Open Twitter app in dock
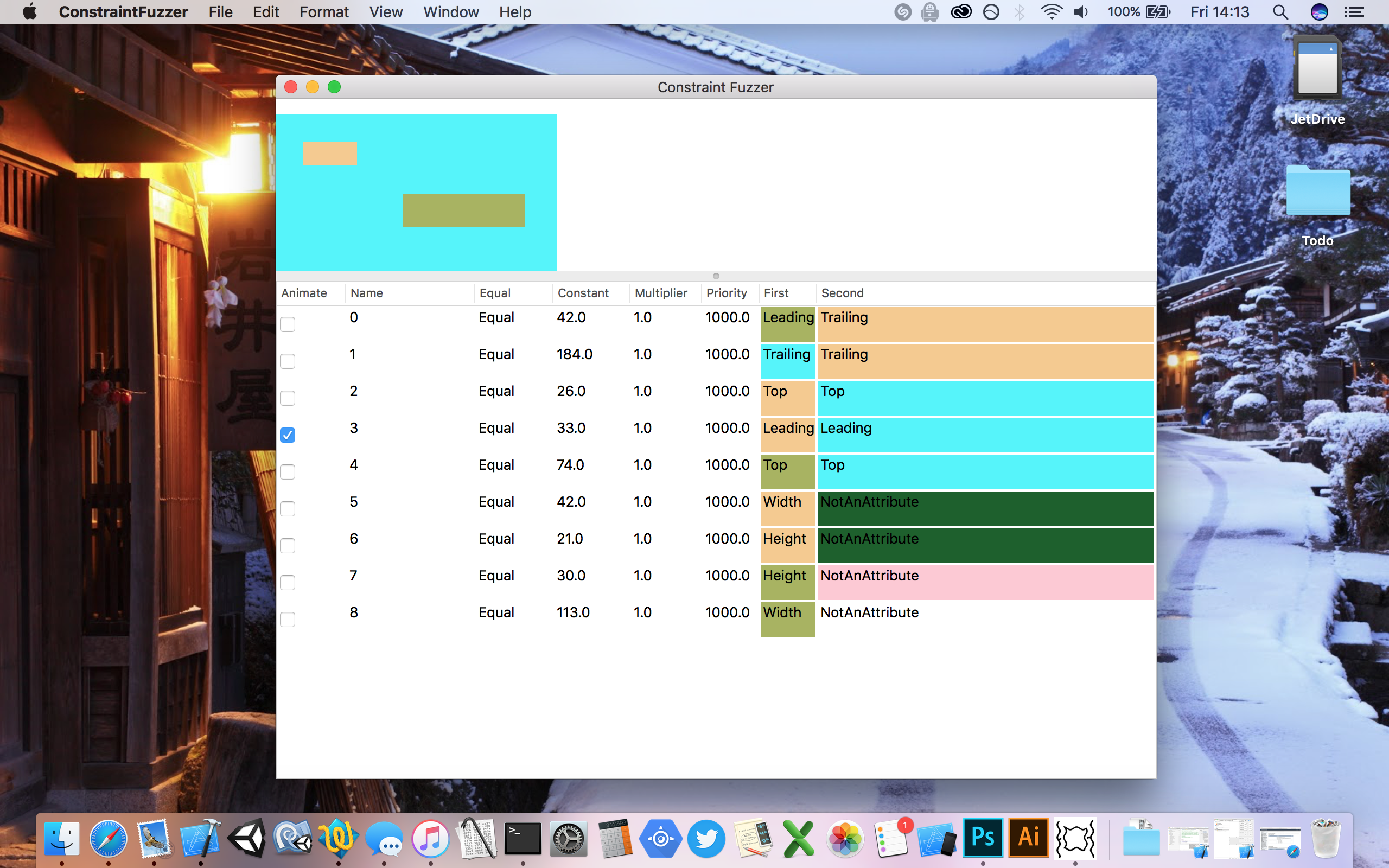The height and width of the screenshot is (868, 1389). 706,838
